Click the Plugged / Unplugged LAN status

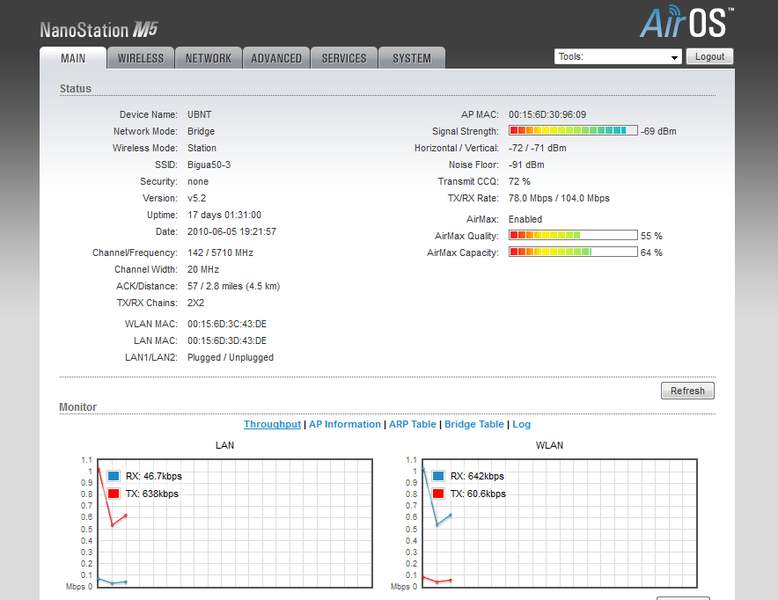(230, 357)
